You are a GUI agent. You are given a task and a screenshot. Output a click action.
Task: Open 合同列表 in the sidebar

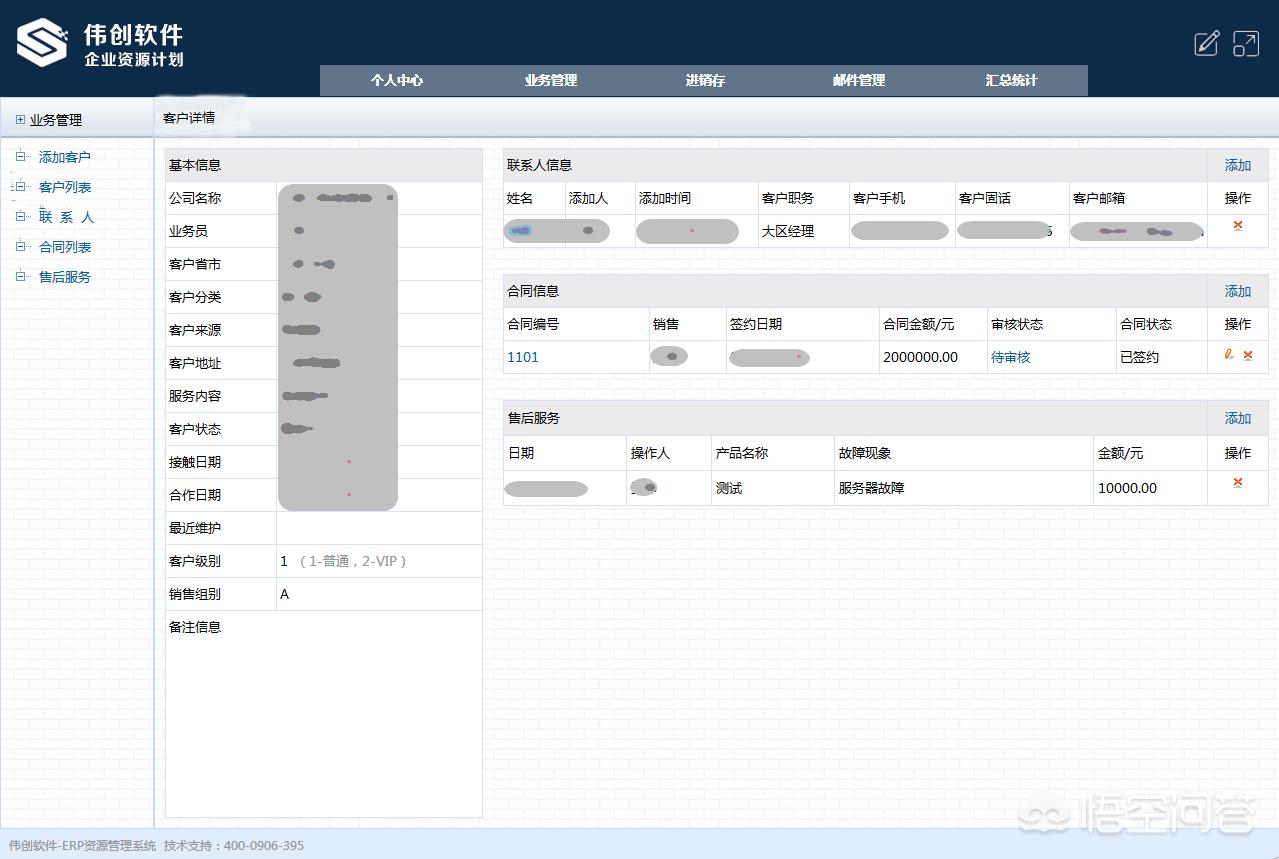65,247
